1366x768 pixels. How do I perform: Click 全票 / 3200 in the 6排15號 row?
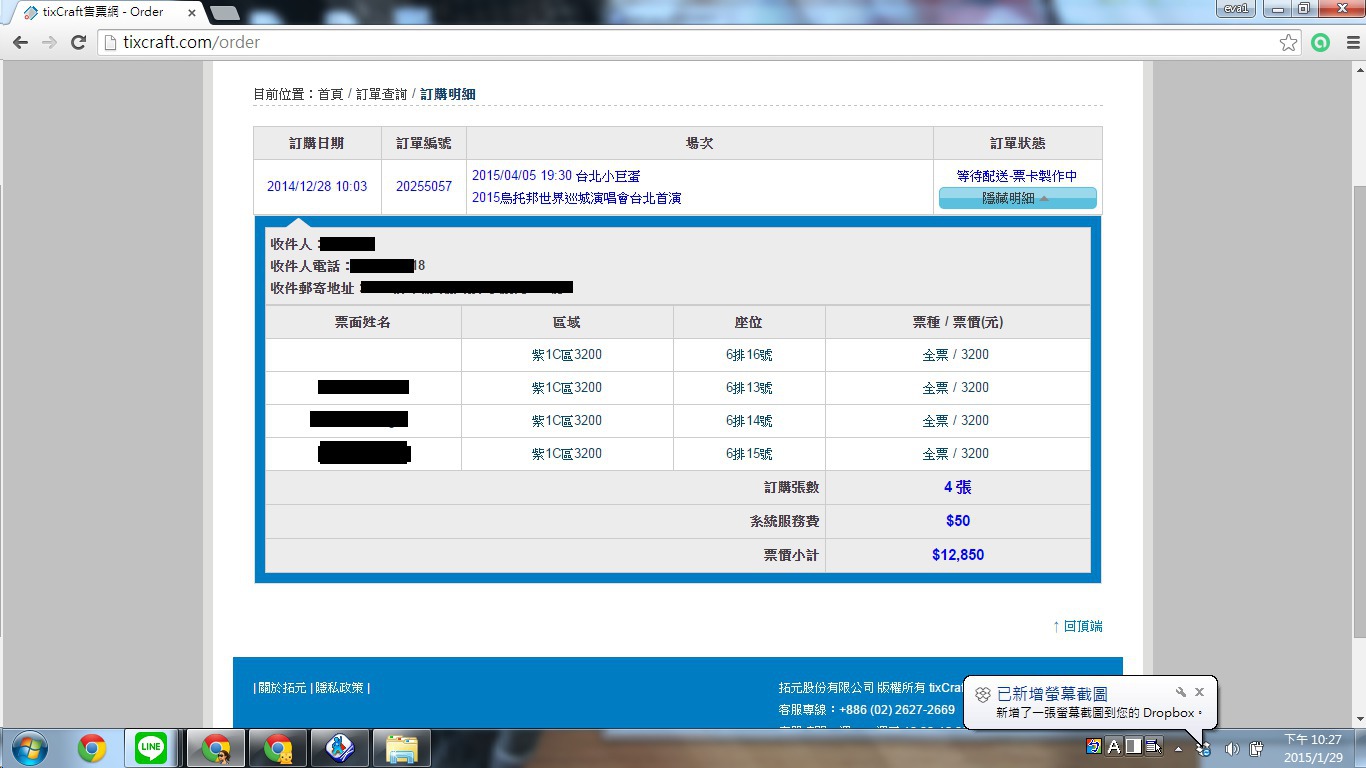point(956,454)
